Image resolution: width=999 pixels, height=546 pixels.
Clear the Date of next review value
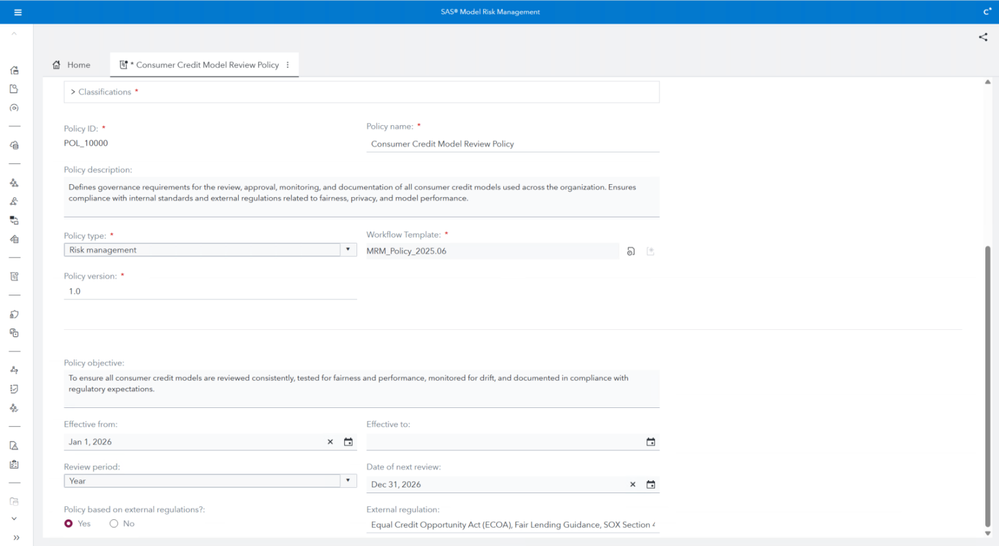tap(633, 484)
